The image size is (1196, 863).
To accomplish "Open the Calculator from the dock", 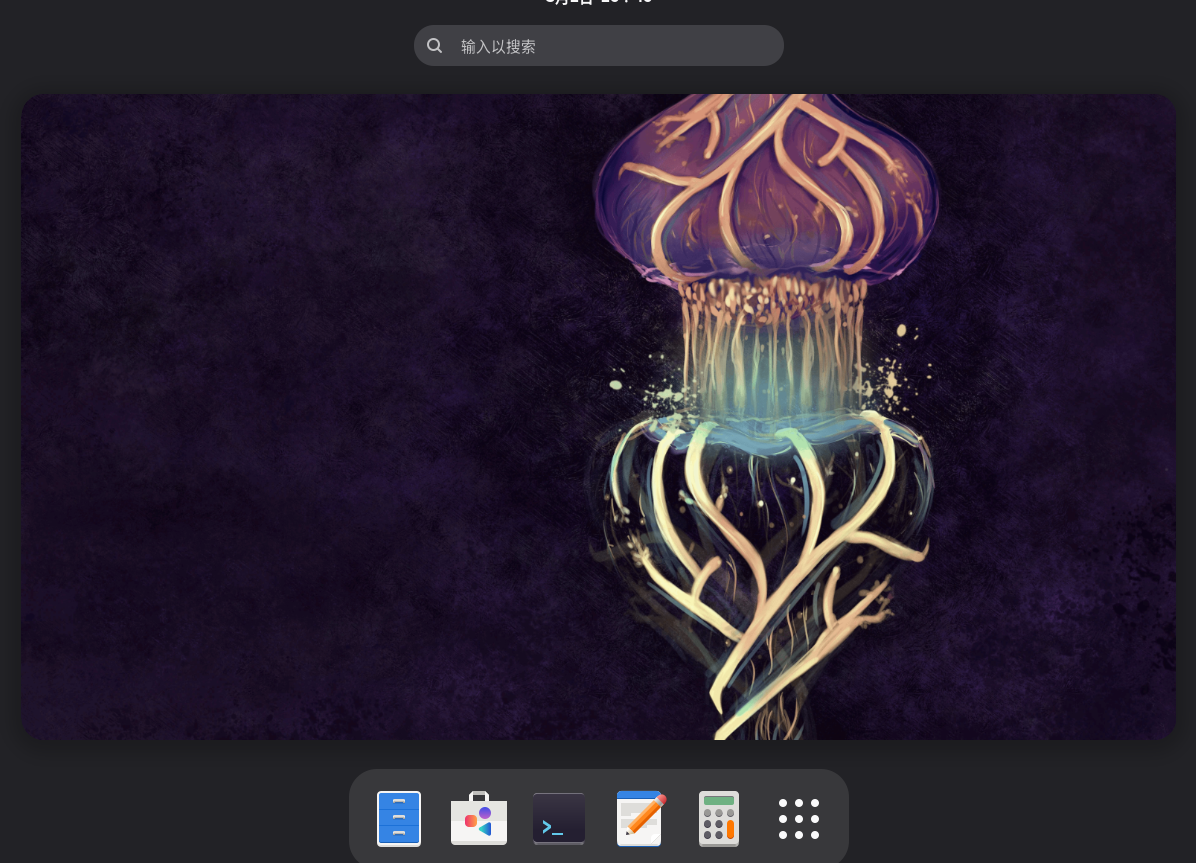I will pos(719,819).
